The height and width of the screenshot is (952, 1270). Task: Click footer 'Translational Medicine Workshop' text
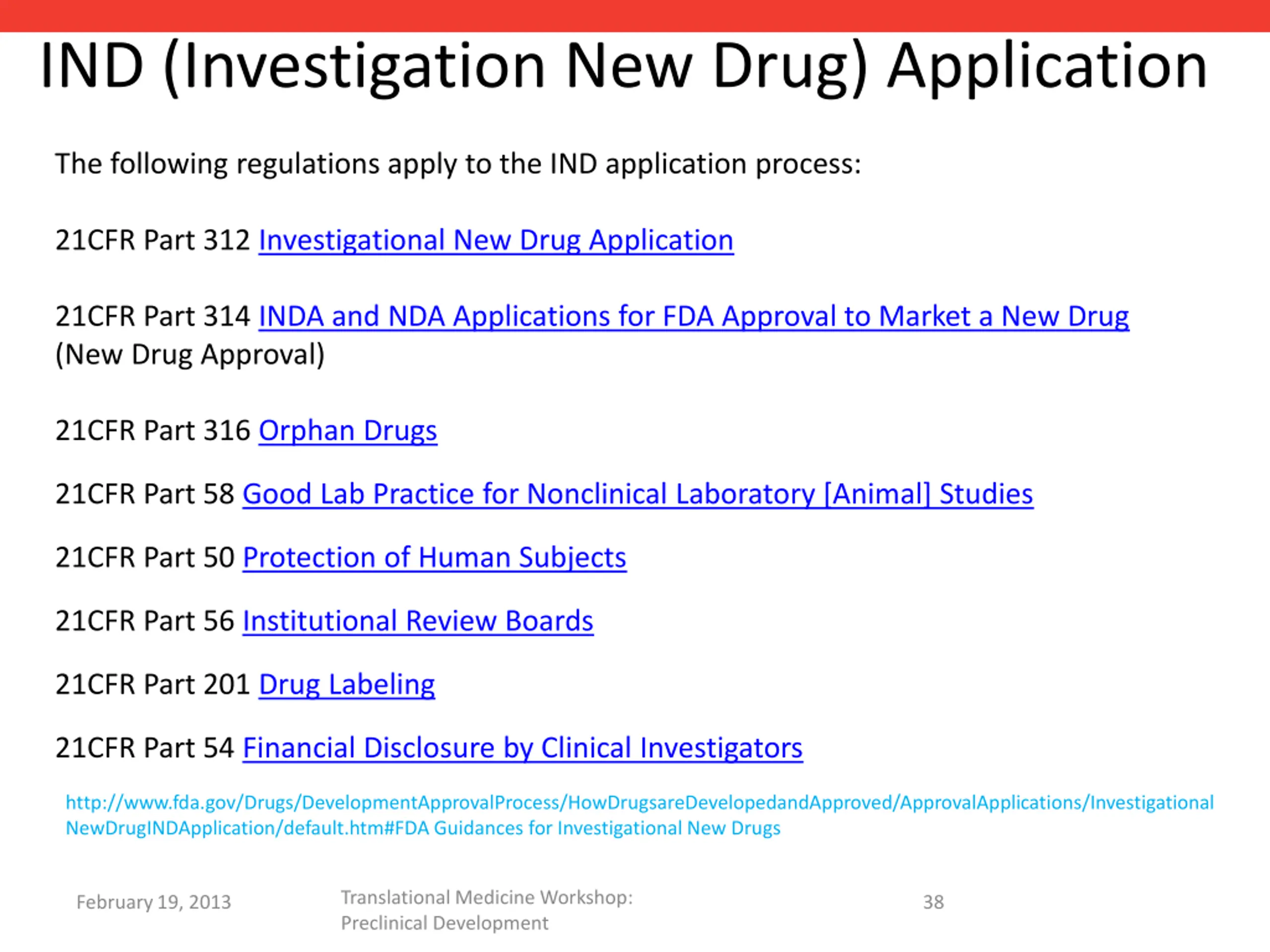(x=487, y=911)
